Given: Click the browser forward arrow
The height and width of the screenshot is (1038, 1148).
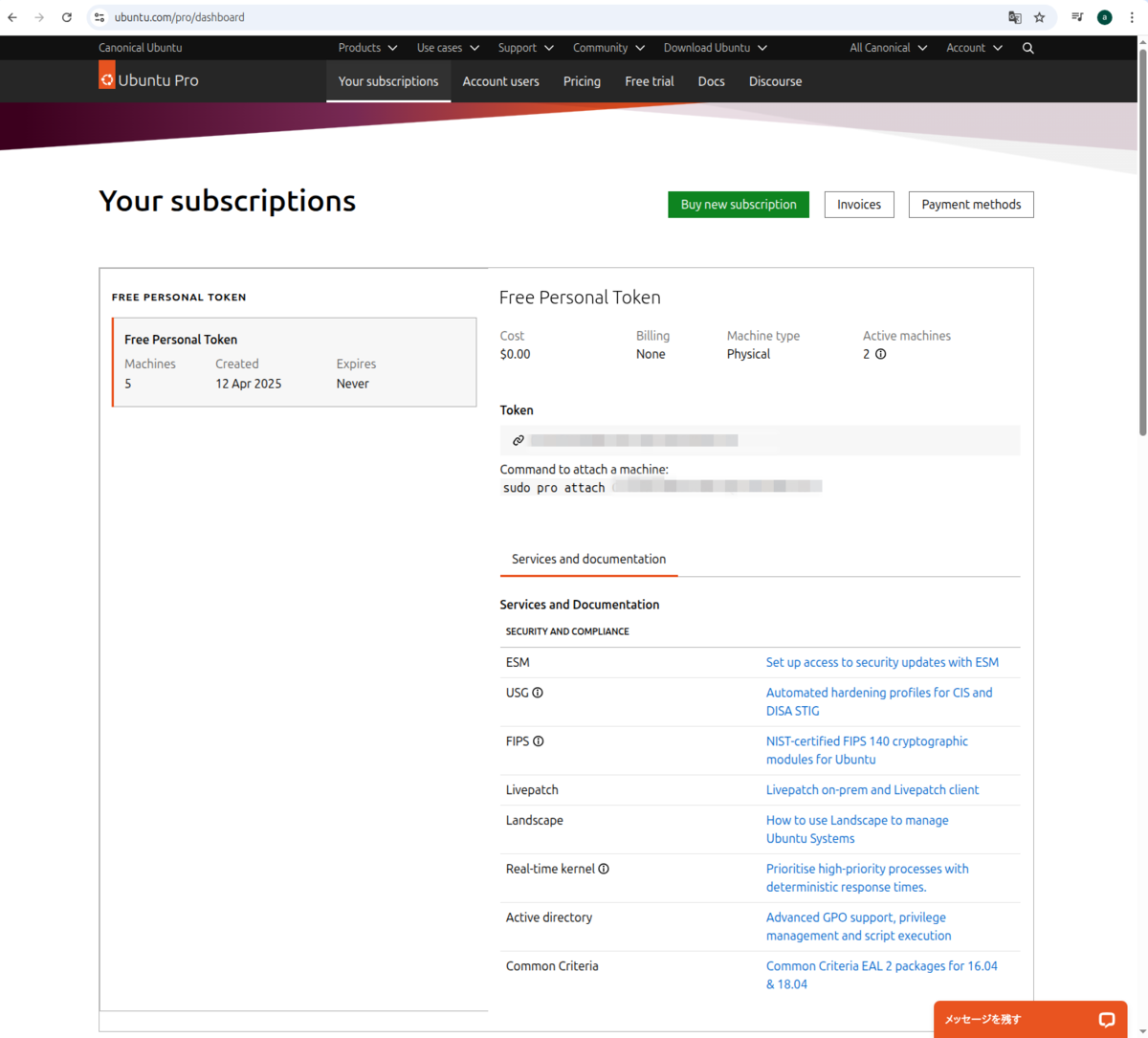Looking at the screenshot, I should coord(39,17).
